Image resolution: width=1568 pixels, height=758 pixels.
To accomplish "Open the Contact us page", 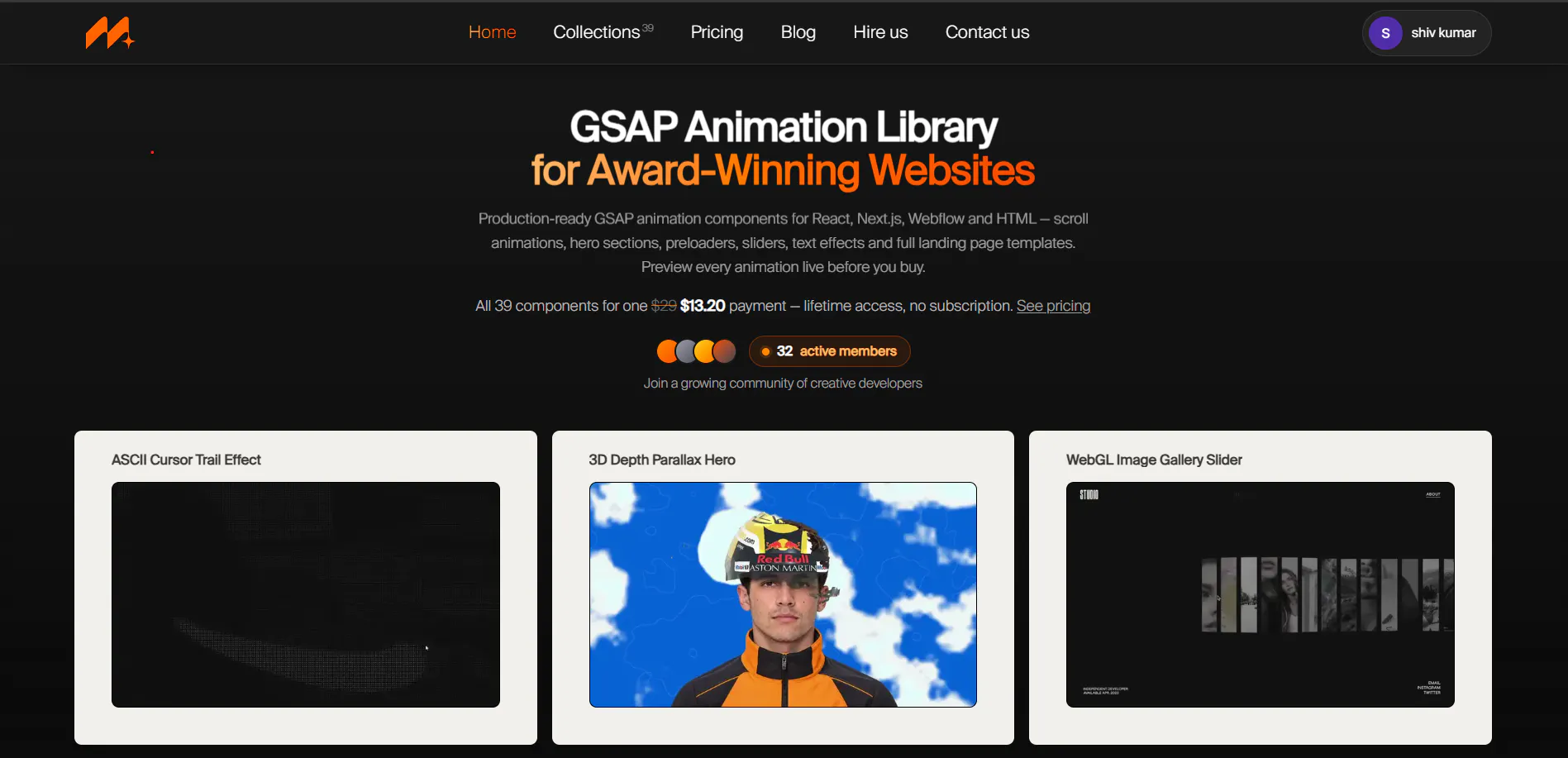I will (x=987, y=32).
